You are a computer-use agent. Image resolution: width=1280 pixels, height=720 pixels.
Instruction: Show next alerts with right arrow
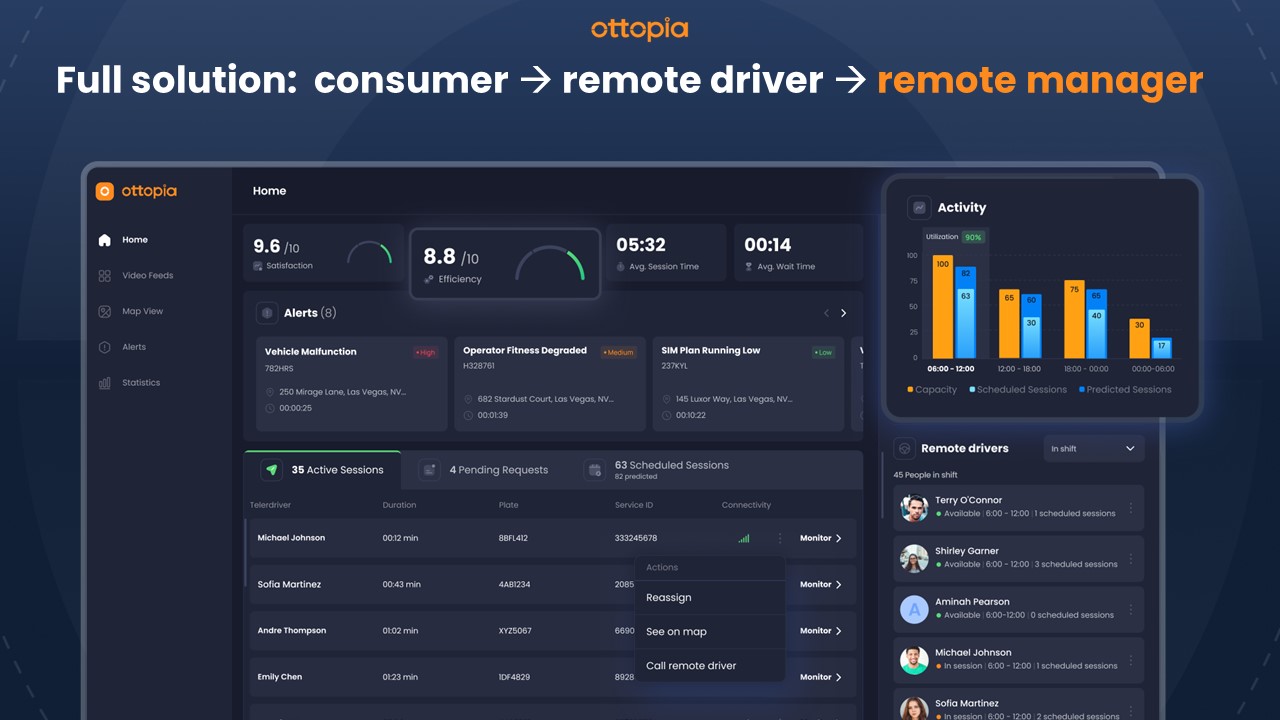[844, 313]
